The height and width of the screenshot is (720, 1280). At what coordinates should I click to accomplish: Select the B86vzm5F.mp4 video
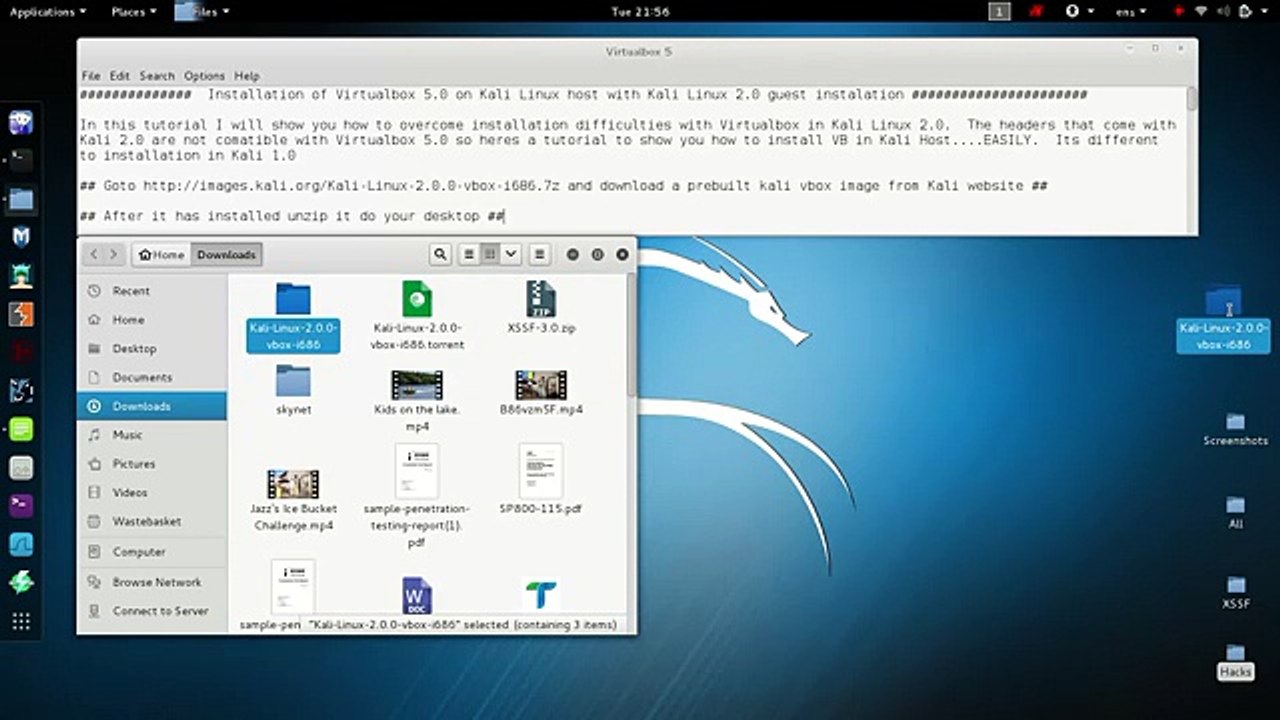click(x=541, y=392)
